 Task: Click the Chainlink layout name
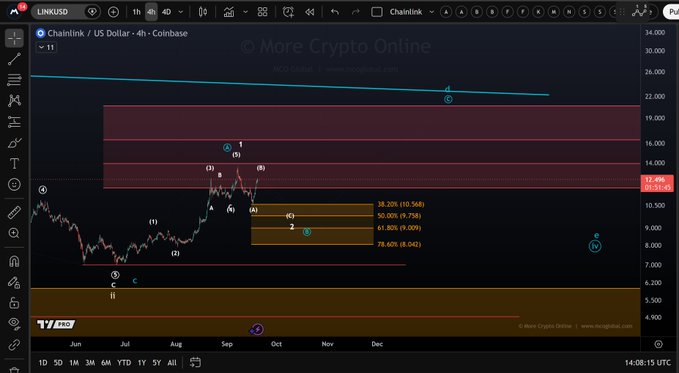tap(406, 12)
